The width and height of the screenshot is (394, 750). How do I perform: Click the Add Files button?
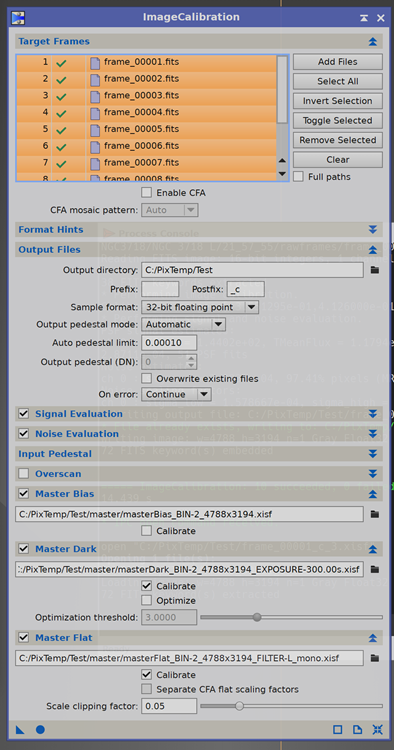338,62
